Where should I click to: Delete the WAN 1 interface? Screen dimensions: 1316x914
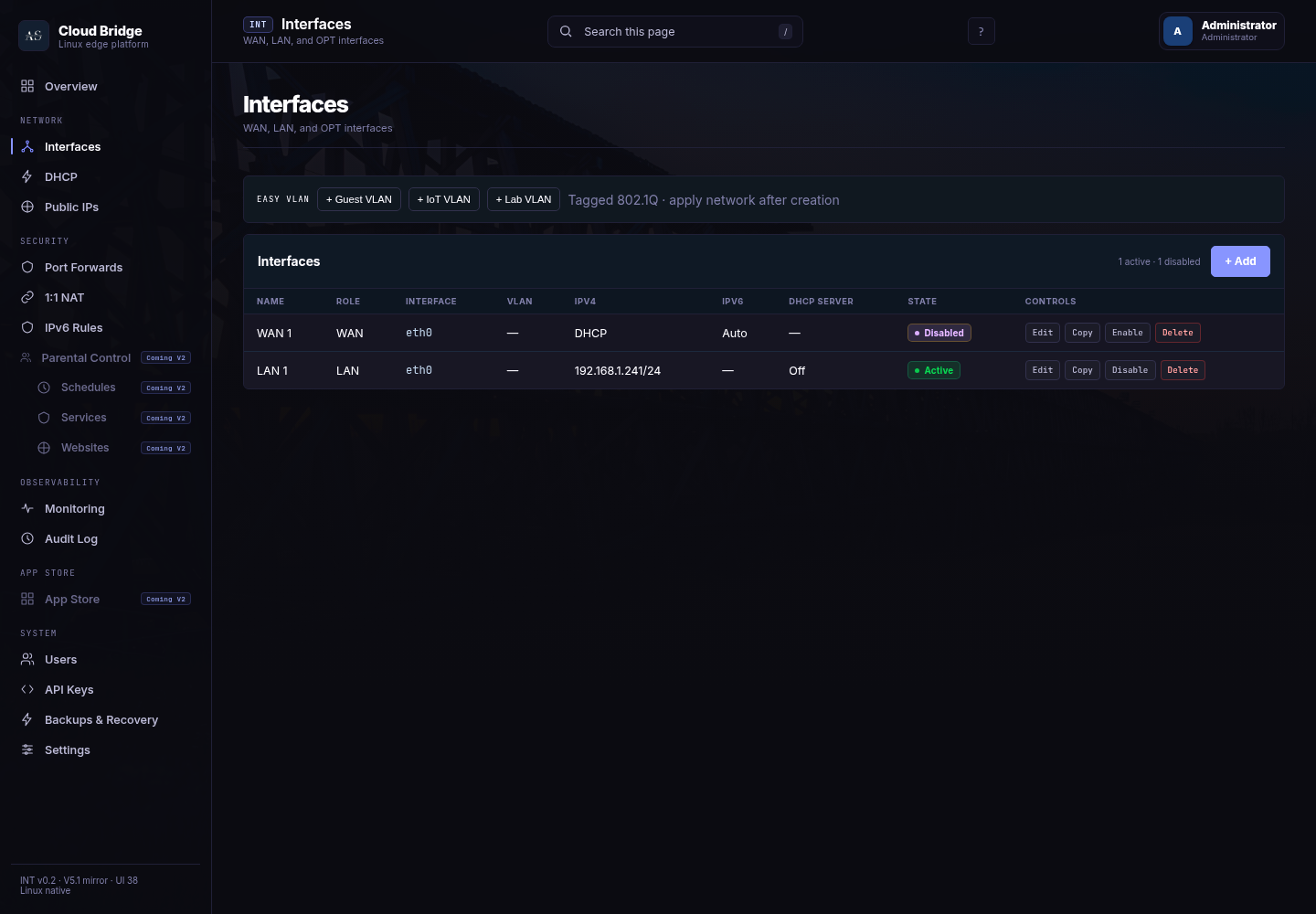[1178, 333]
